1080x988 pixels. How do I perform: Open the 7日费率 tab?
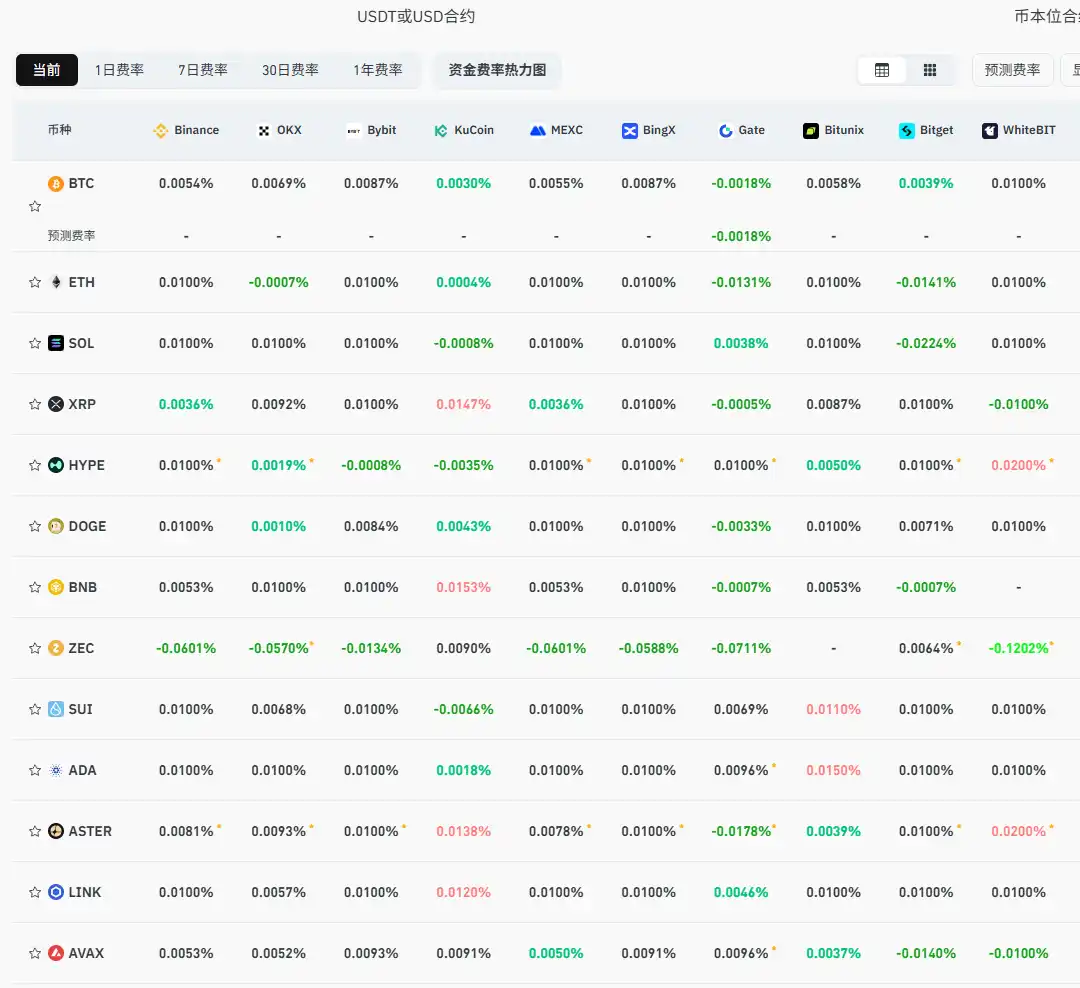(x=204, y=70)
